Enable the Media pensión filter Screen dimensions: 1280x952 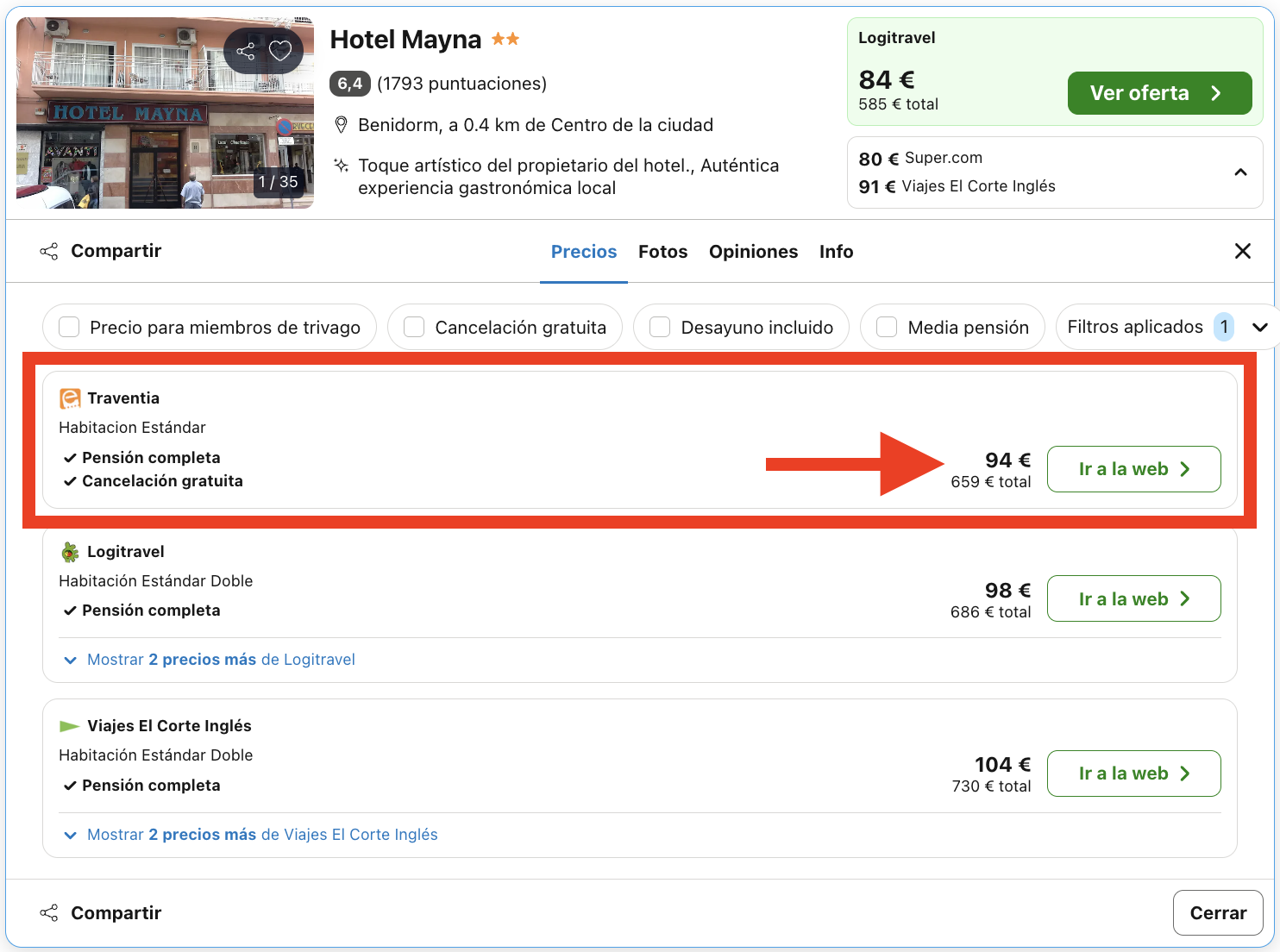click(887, 327)
